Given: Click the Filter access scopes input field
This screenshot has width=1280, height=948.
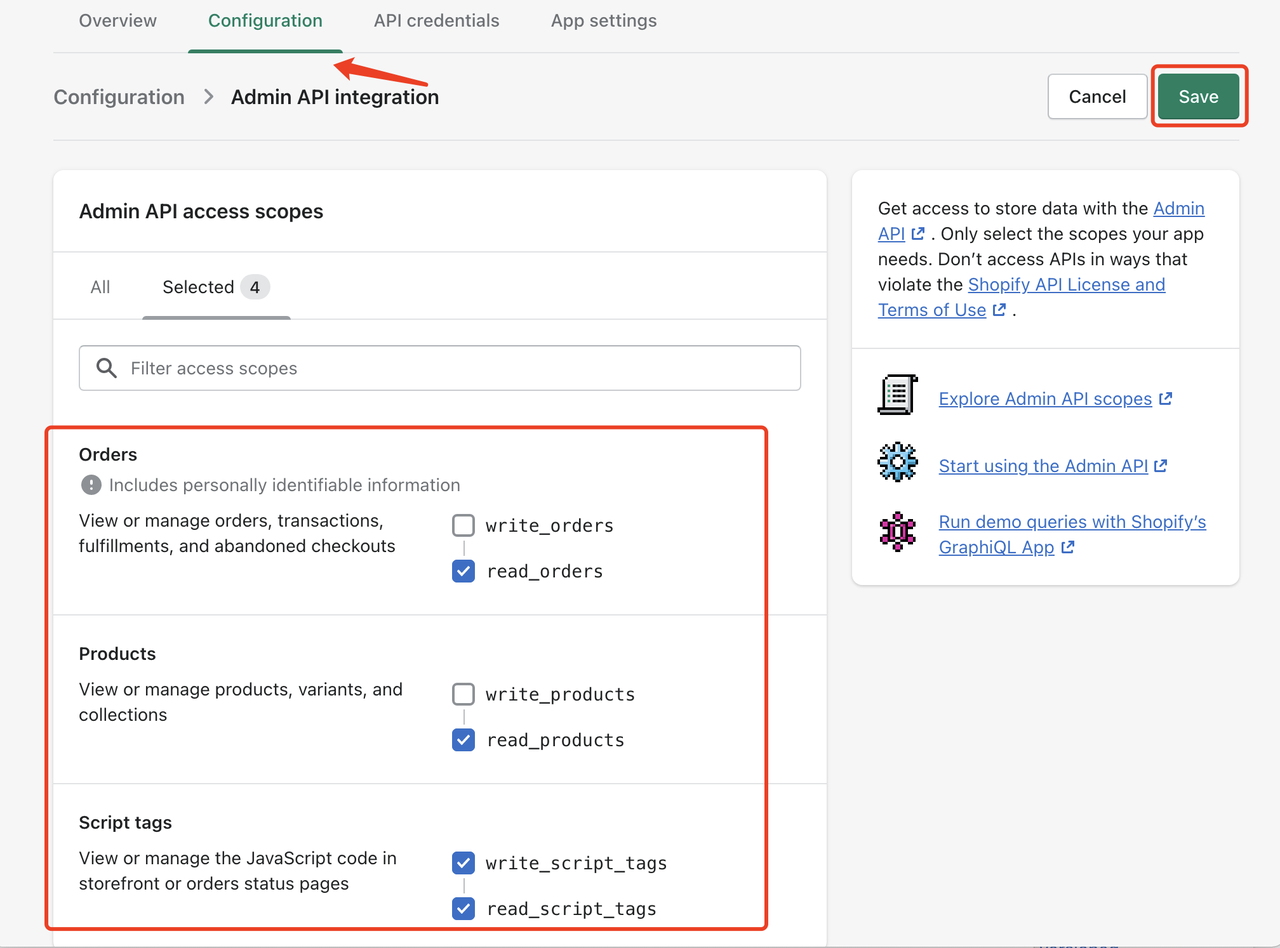Looking at the screenshot, I should tap(400, 368).
